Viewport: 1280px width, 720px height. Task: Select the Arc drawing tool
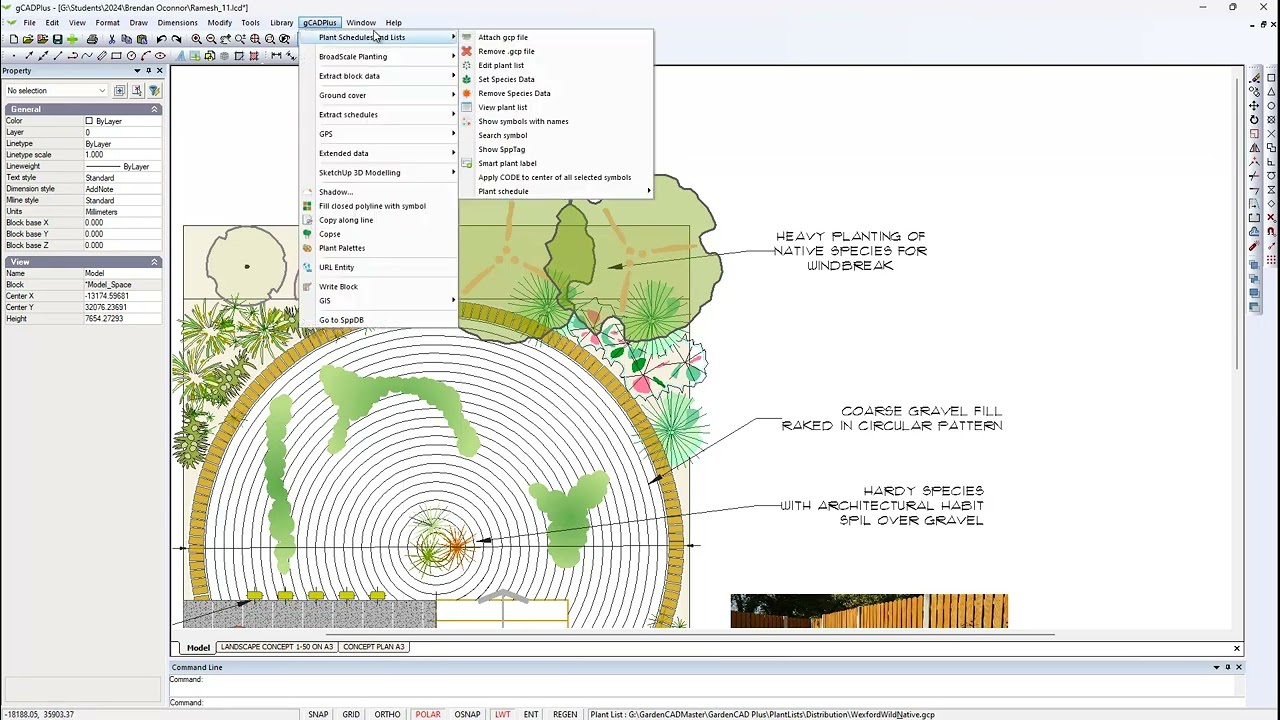[146, 56]
